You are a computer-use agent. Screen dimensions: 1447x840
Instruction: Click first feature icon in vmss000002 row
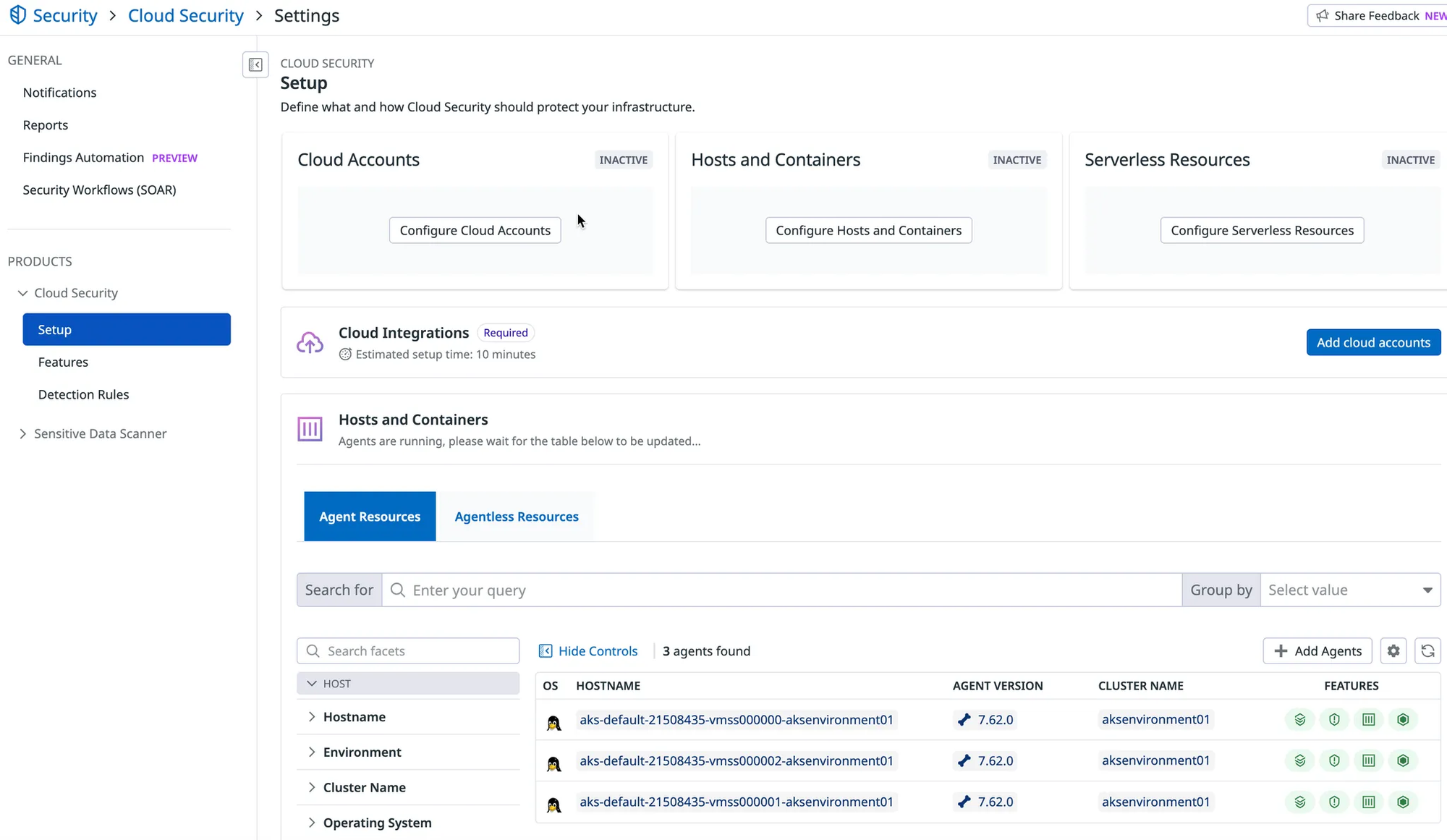pos(1300,760)
